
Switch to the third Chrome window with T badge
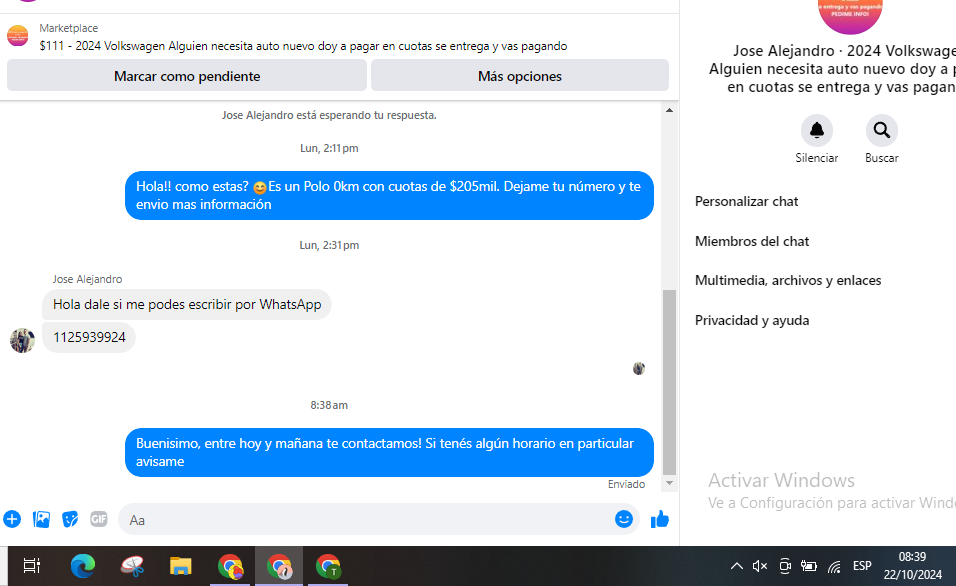328,566
